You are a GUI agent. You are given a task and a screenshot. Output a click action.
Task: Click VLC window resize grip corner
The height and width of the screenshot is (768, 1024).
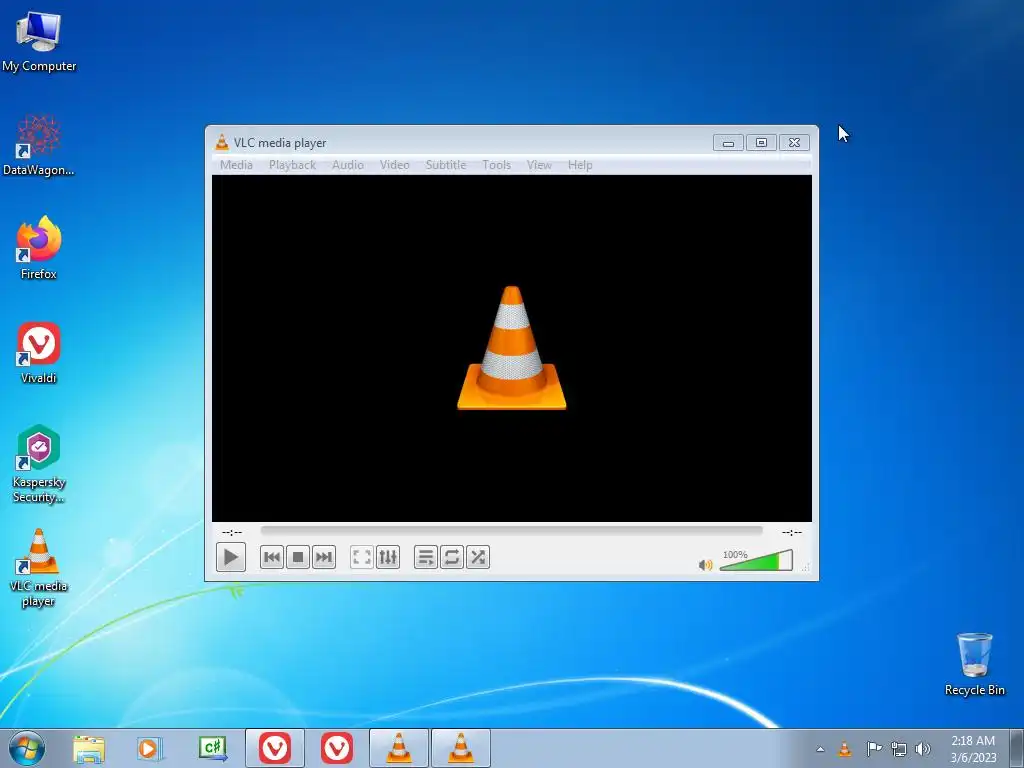[x=806, y=568]
